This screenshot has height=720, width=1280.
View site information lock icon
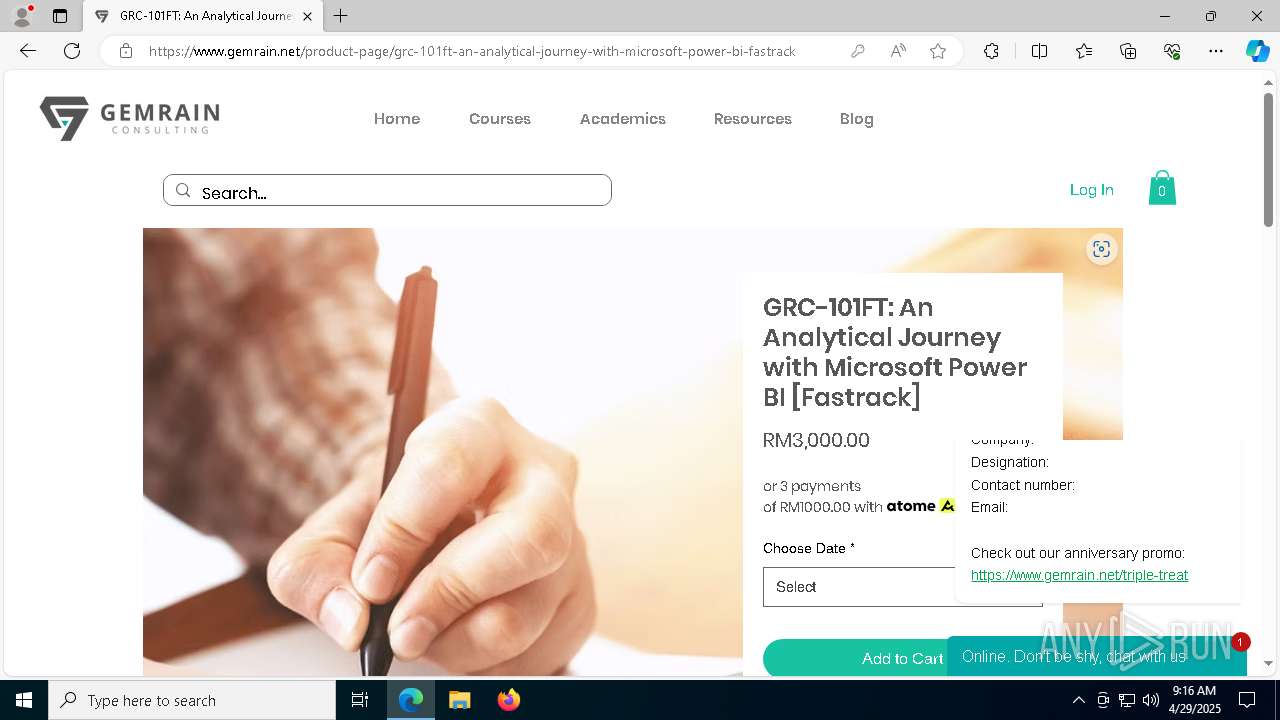[x=126, y=51]
